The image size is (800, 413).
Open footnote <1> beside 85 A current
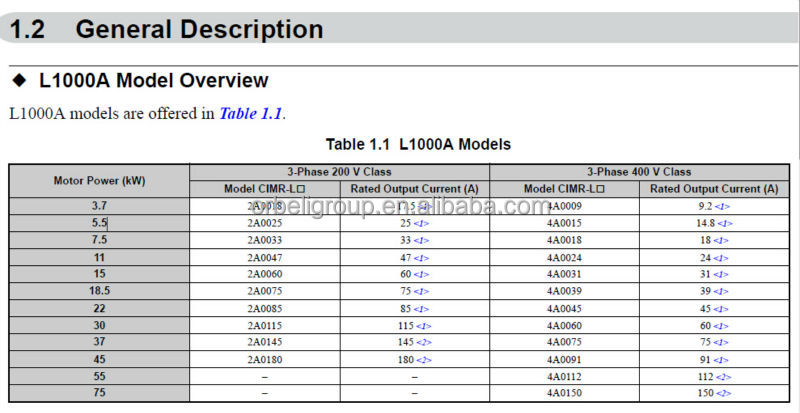tap(421, 309)
